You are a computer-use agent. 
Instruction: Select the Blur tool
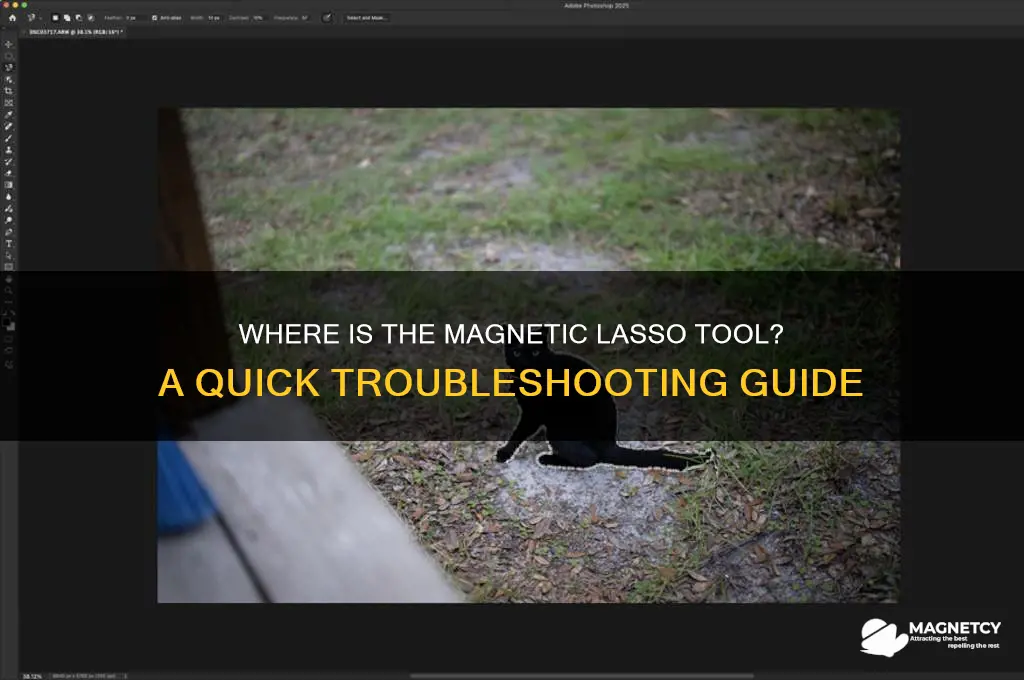[x=8, y=197]
